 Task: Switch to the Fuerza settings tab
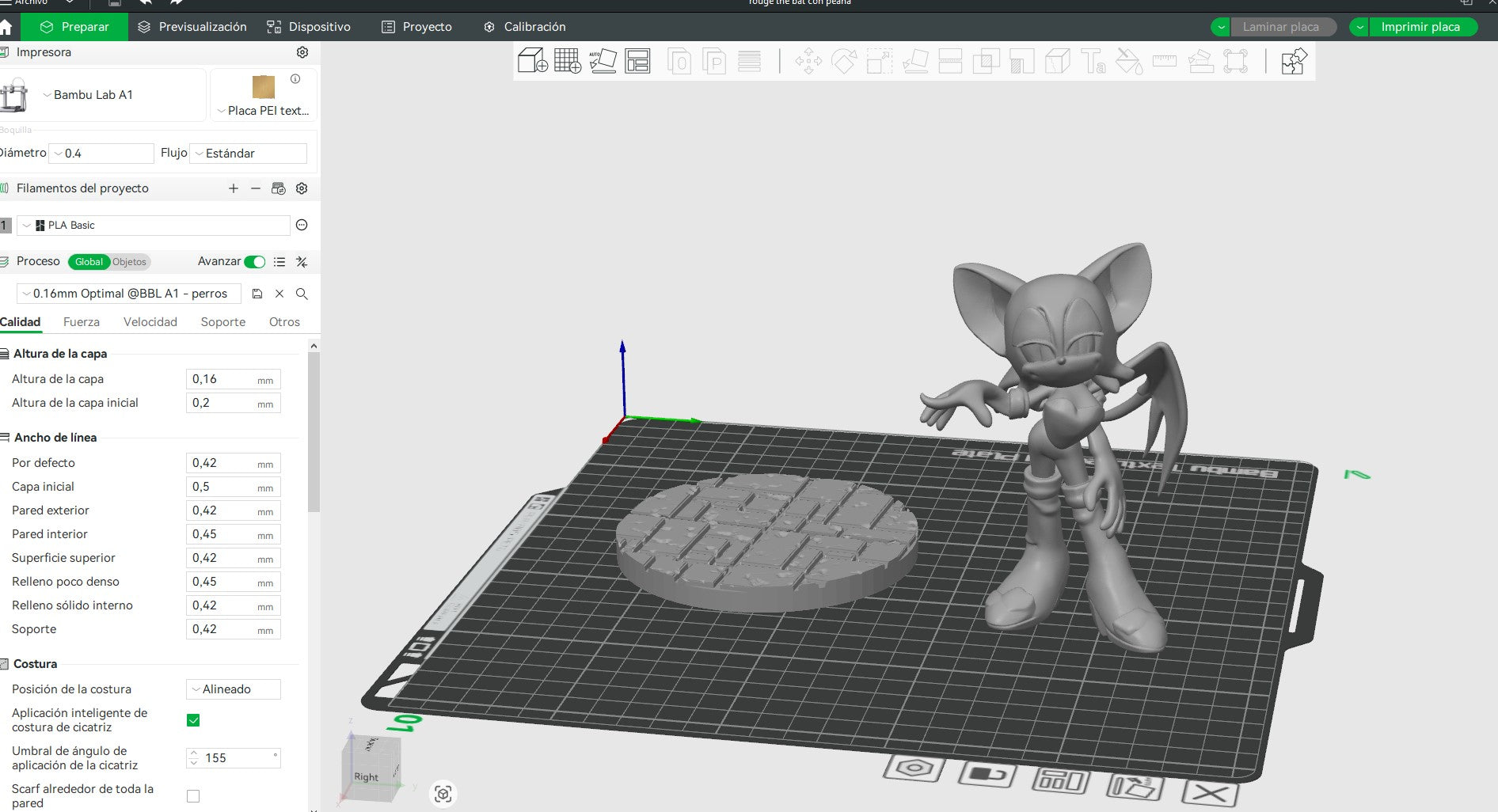click(82, 322)
